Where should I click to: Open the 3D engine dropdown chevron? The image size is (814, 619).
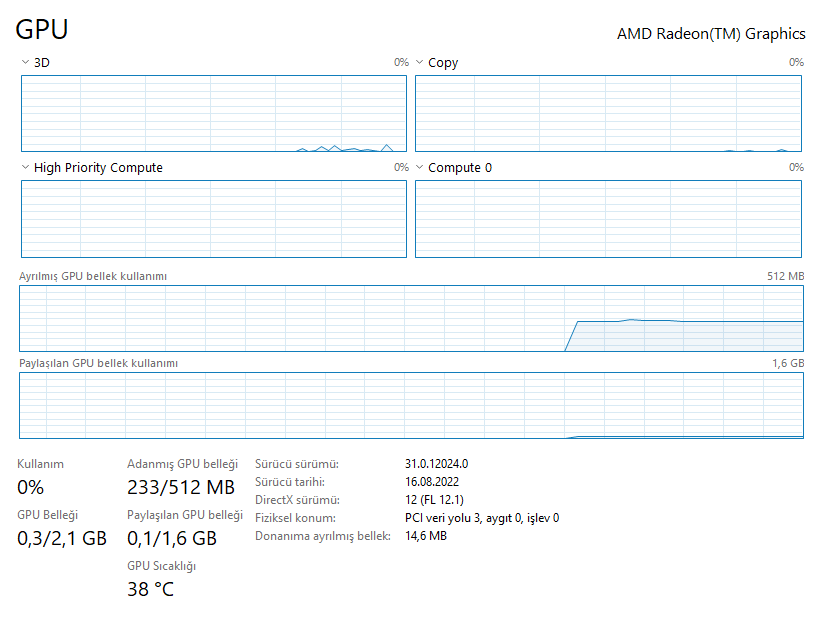[x=25, y=62]
